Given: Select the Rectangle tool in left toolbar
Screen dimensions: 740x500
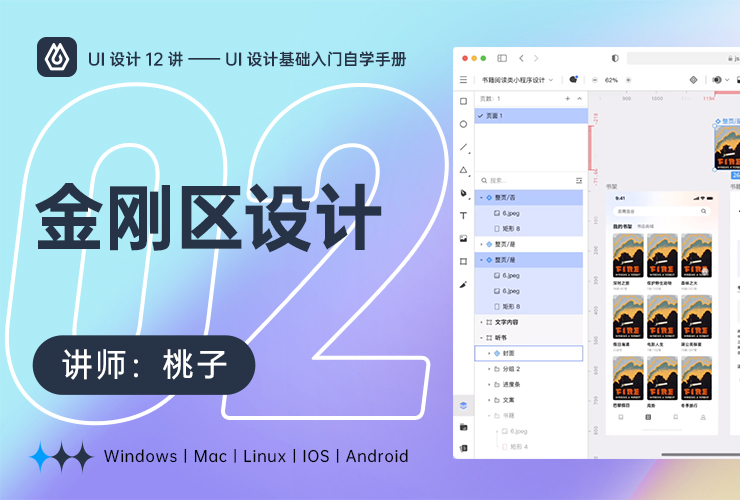Looking at the screenshot, I should click(463, 101).
